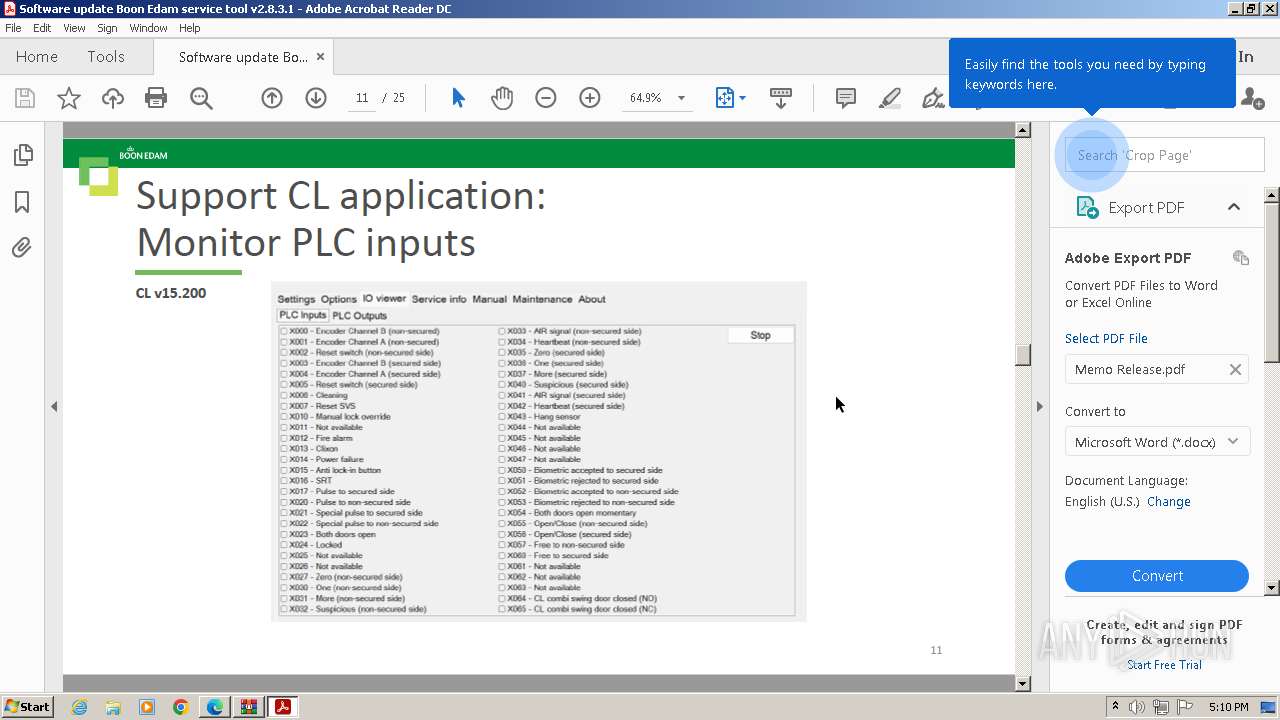Open the page thumbnails panel
Screen dimensions: 1280x720
(x=22, y=155)
